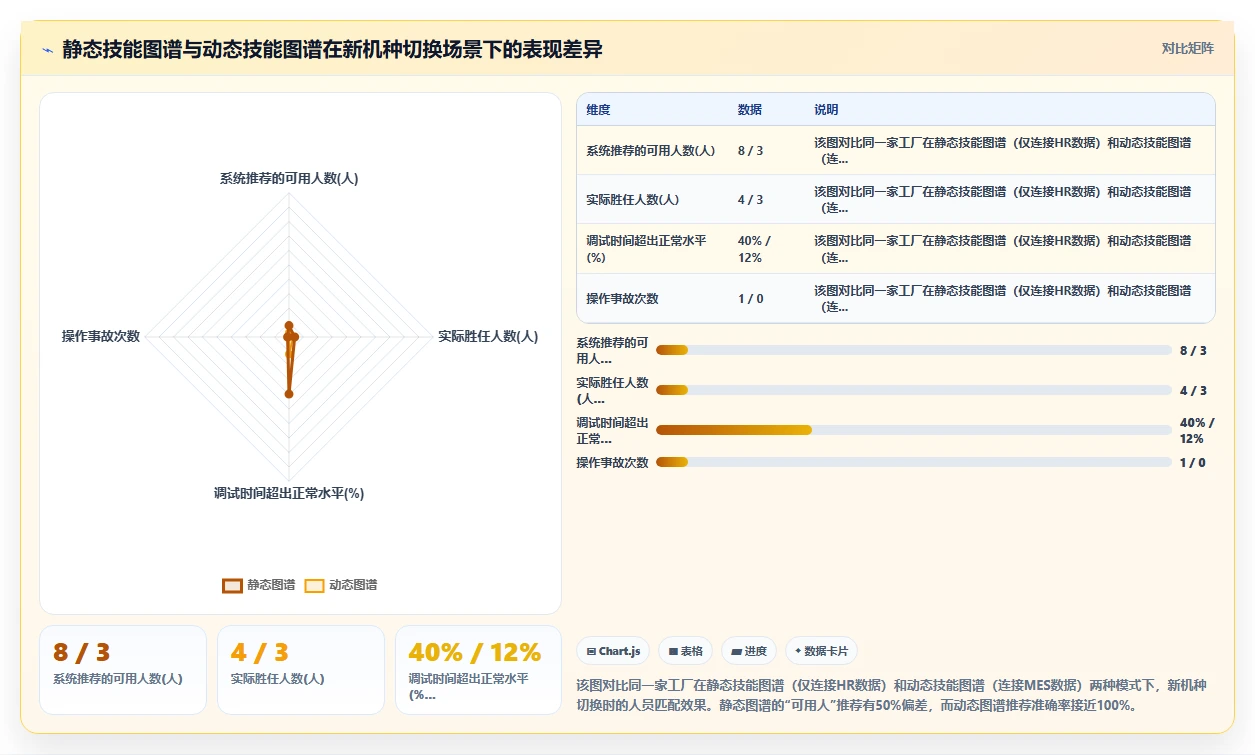Click the radar axis label 操作事故次数

pos(101,336)
